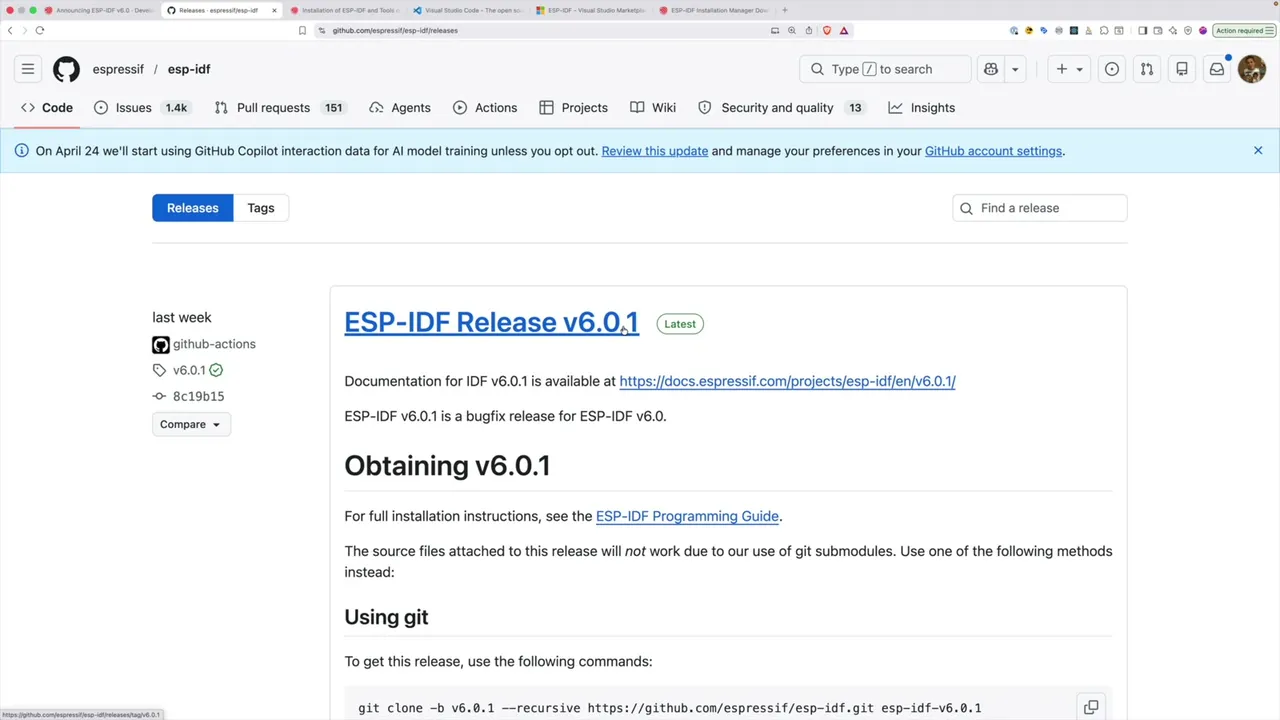Open repositories icon in GitHub header

point(1182,69)
